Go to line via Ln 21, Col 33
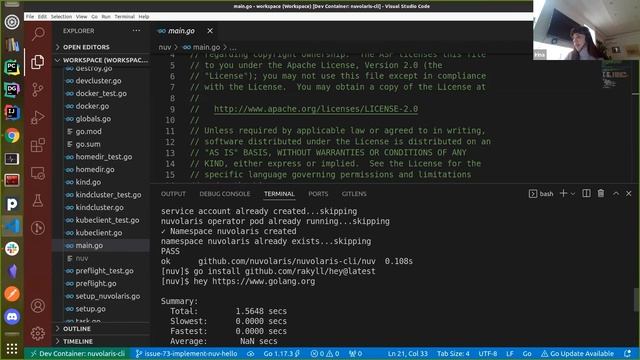This screenshot has height=360, width=640. [x=407, y=353]
